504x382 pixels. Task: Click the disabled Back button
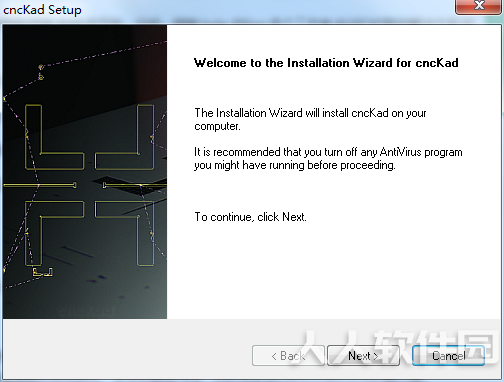click(288, 356)
